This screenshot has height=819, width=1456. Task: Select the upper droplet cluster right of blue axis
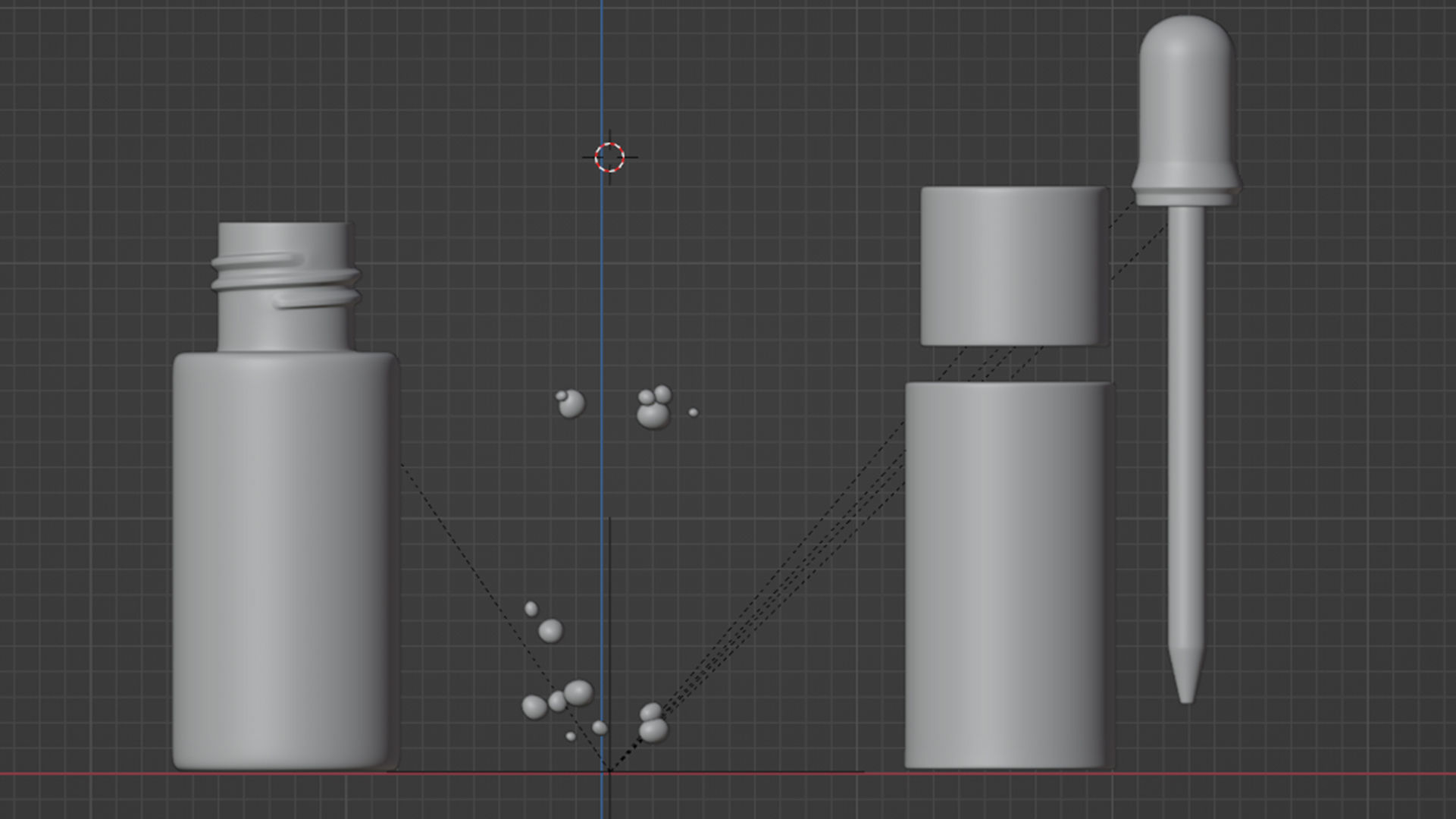[653, 408]
